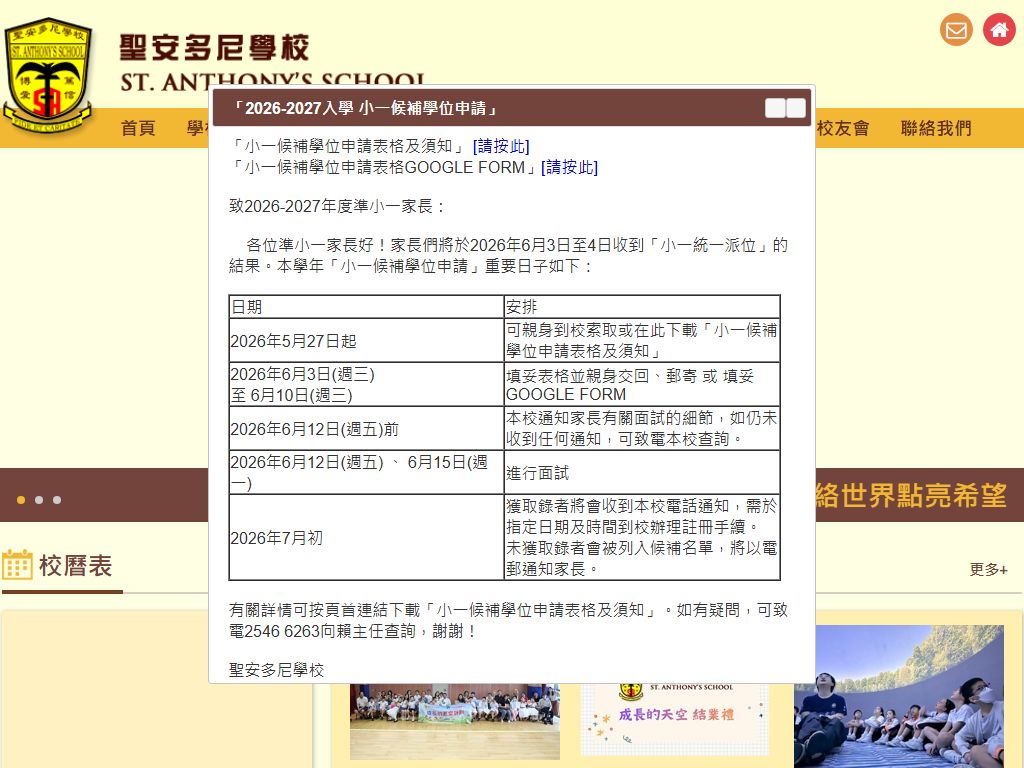Open 請按此 link for GOOGLE FORM

pos(569,167)
